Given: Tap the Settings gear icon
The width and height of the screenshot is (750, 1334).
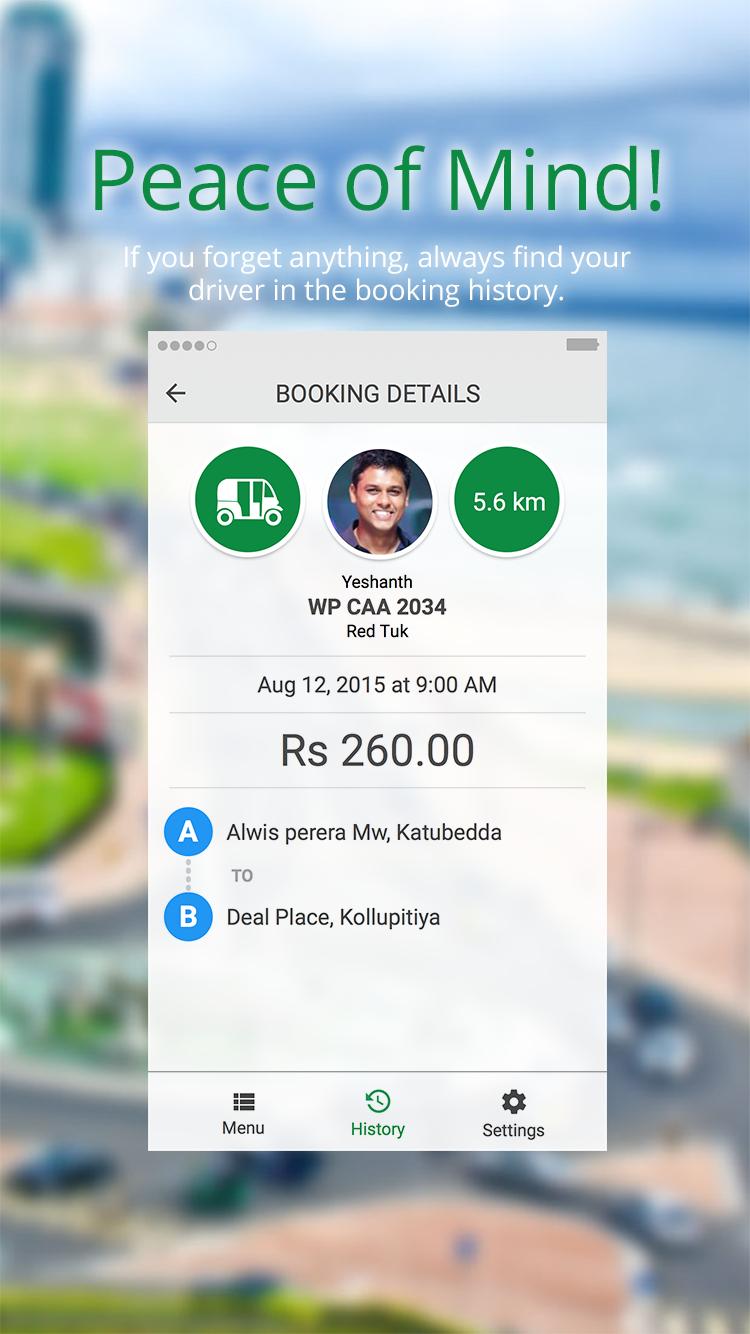Looking at the screenshot, I should pos(513,1102).
